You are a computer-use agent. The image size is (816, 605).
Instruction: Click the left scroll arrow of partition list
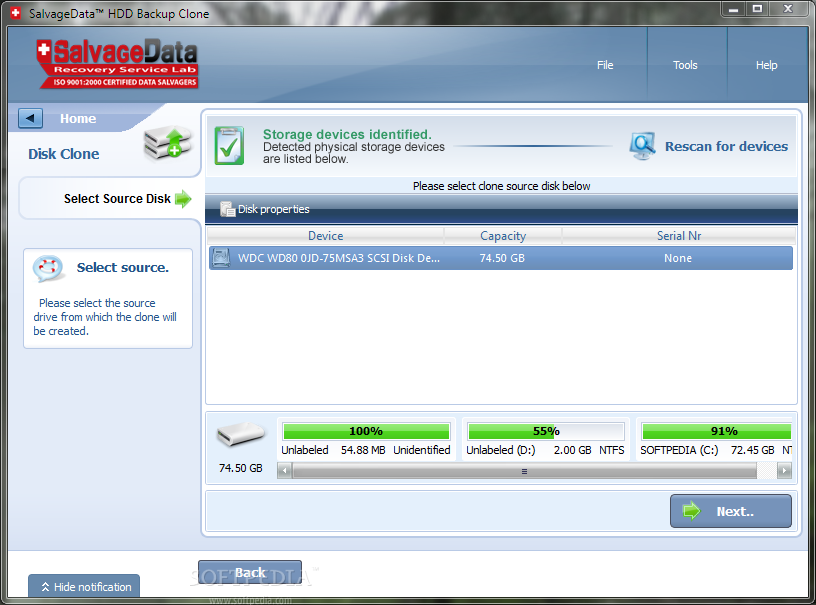(x=284, y=471)
